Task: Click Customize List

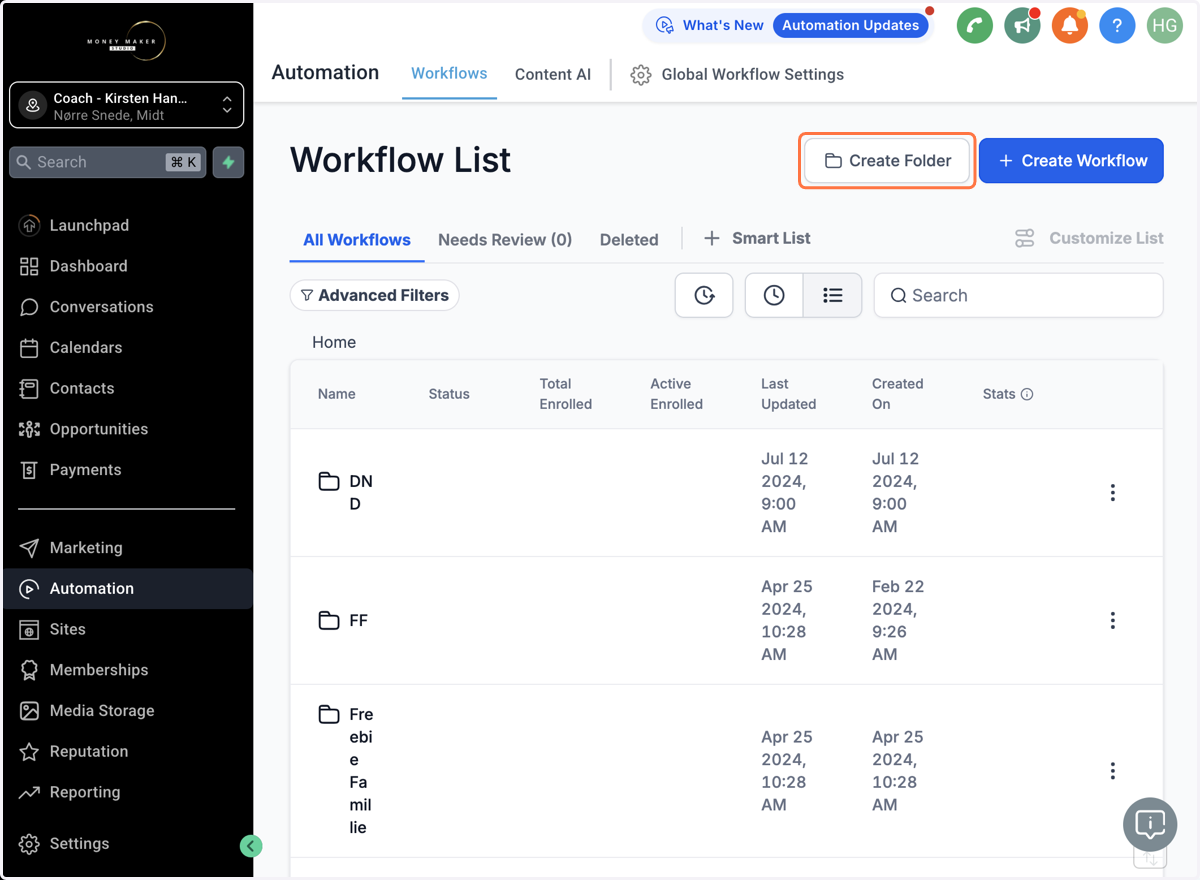Action: [1089, 238]
